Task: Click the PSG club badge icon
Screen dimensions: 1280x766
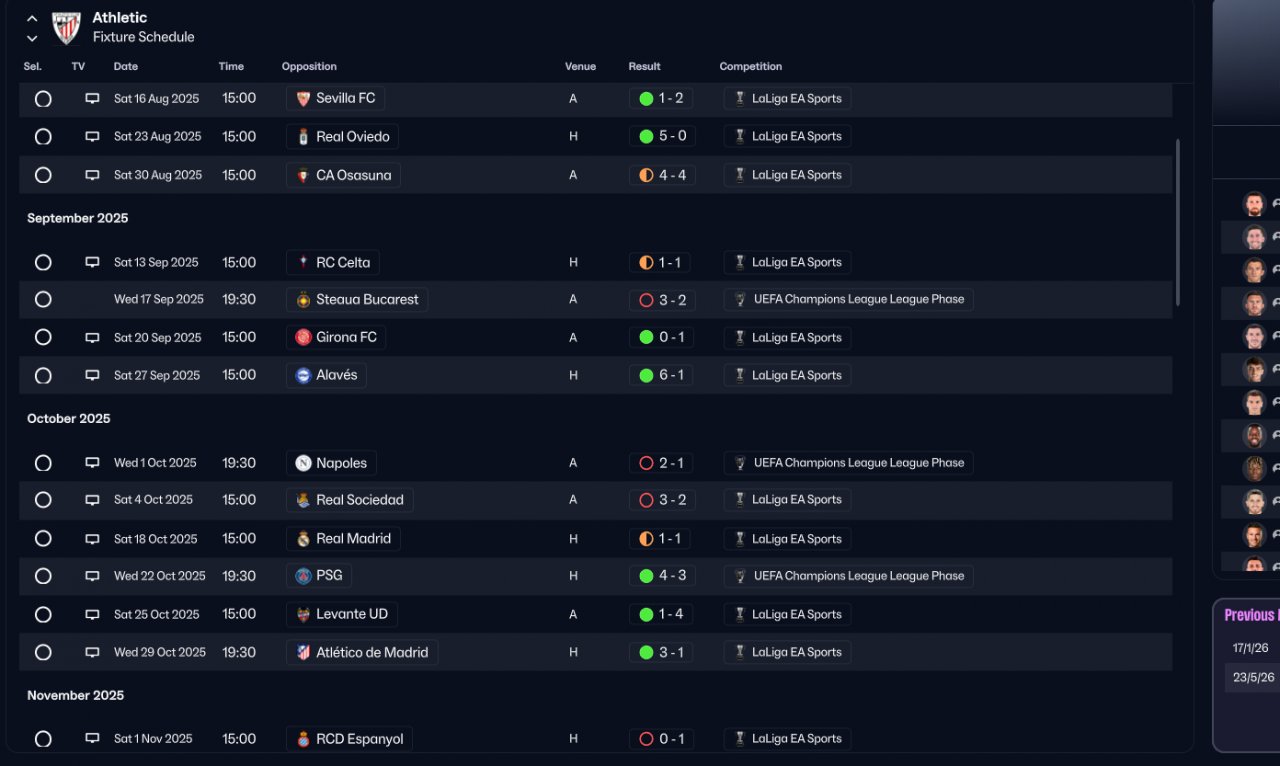Action: coord(303,576)
